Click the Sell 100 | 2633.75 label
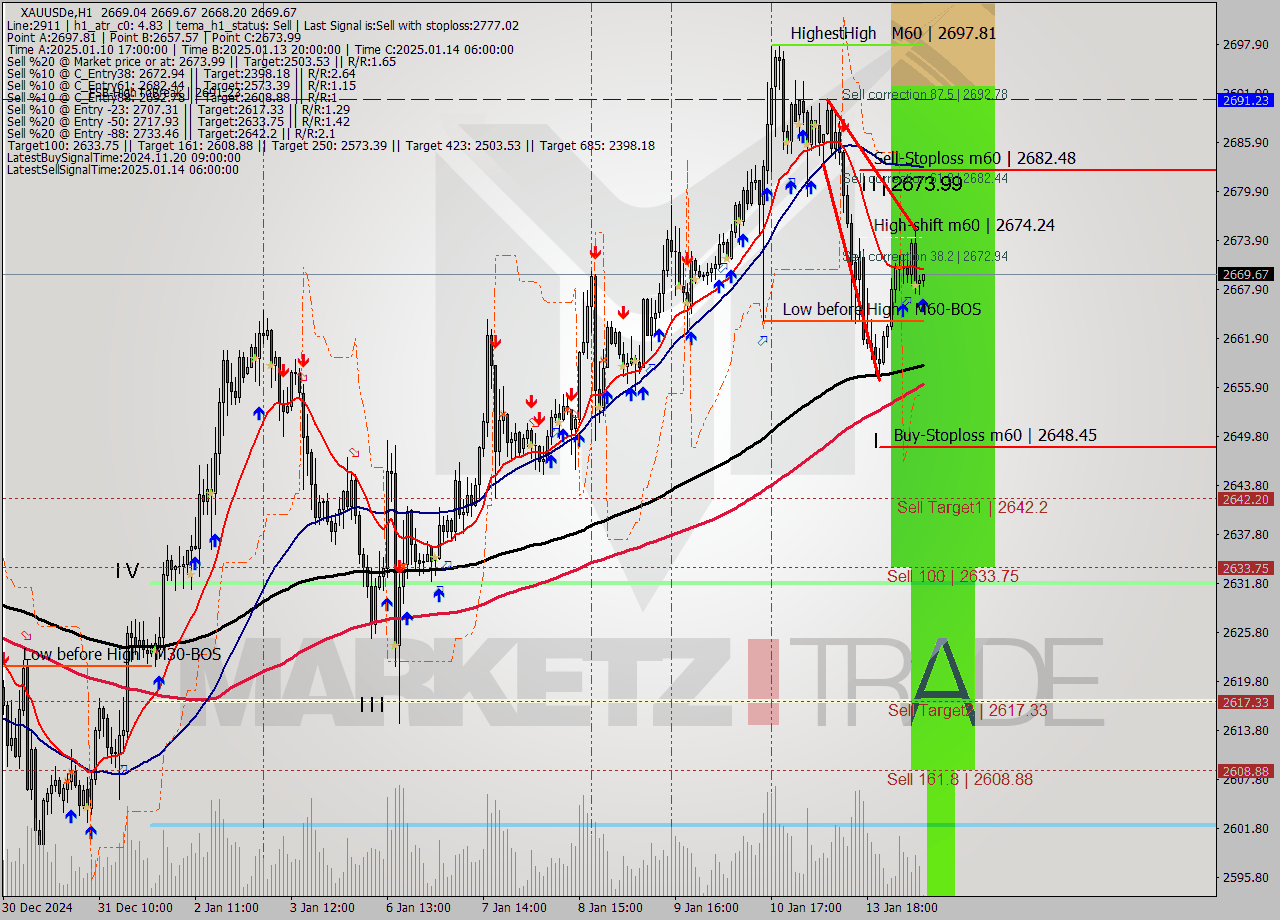Image resolution: width=1280 pixels, height=920 pixels. (953, 576)
